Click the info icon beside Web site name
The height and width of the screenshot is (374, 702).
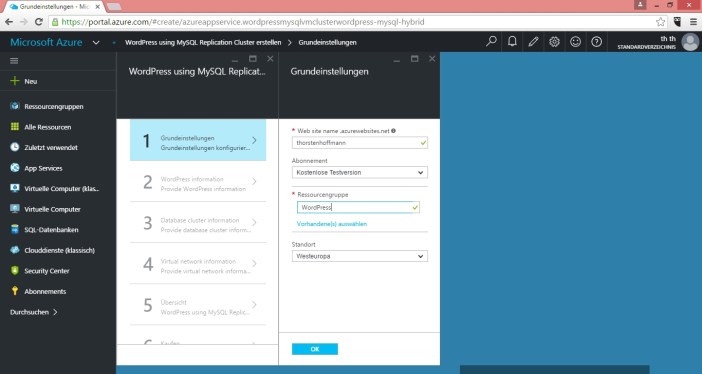[x=393, y=131]
